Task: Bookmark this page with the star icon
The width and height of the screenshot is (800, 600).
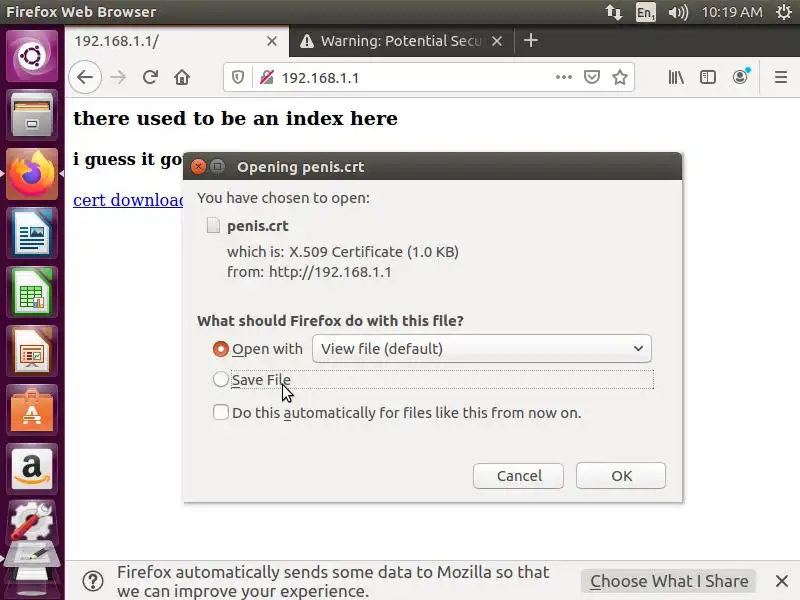Action: coord(620,77)
